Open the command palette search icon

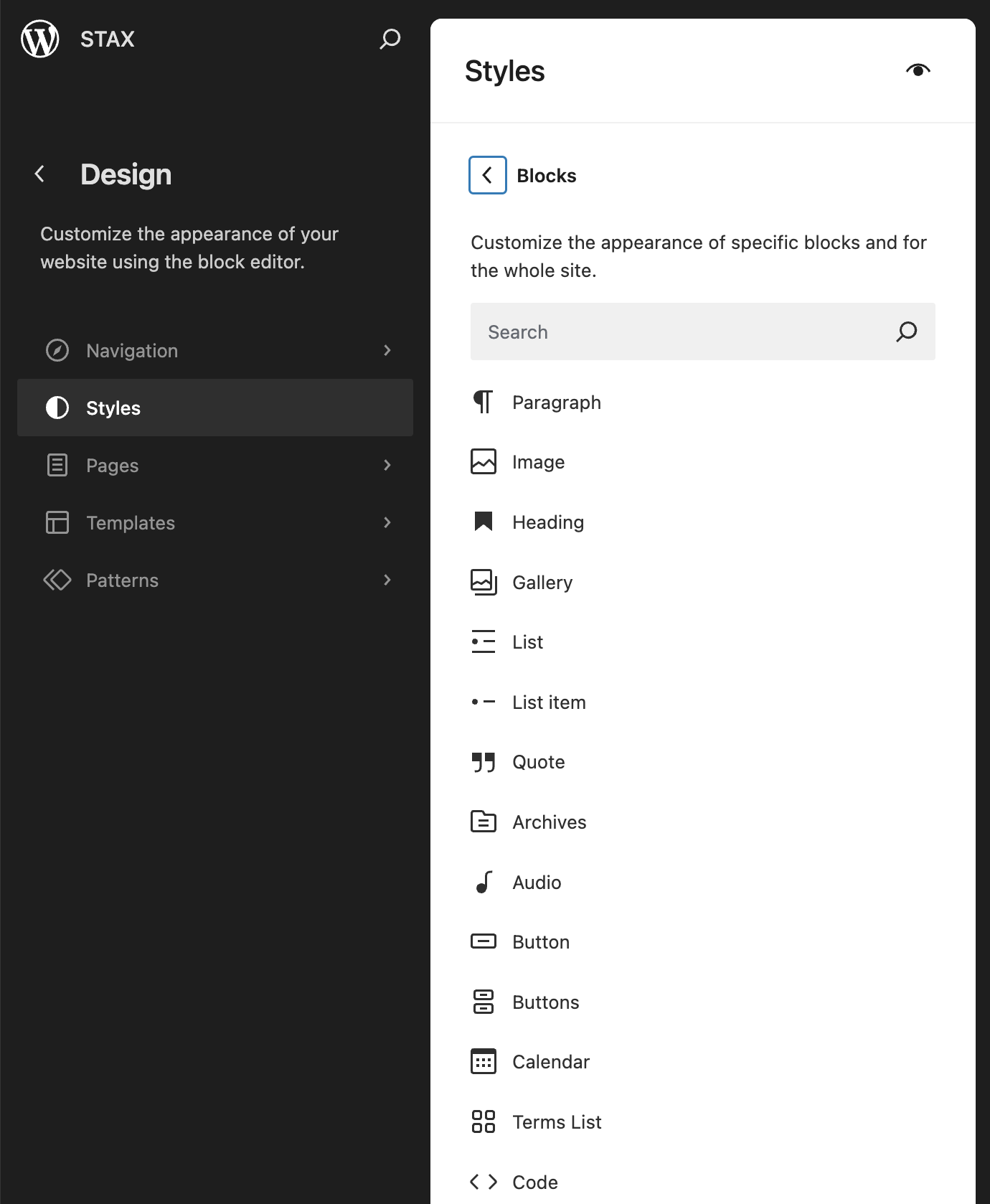[390, 39]
